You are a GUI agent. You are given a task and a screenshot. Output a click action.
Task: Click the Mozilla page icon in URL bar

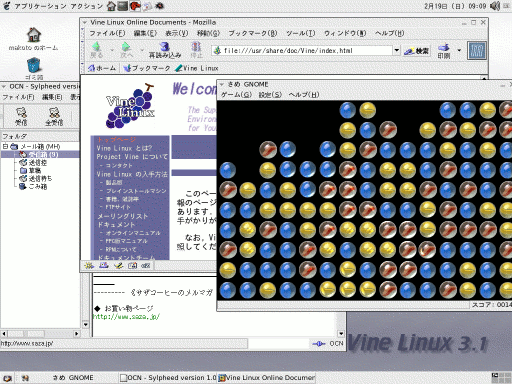click(x=217, y=50)
